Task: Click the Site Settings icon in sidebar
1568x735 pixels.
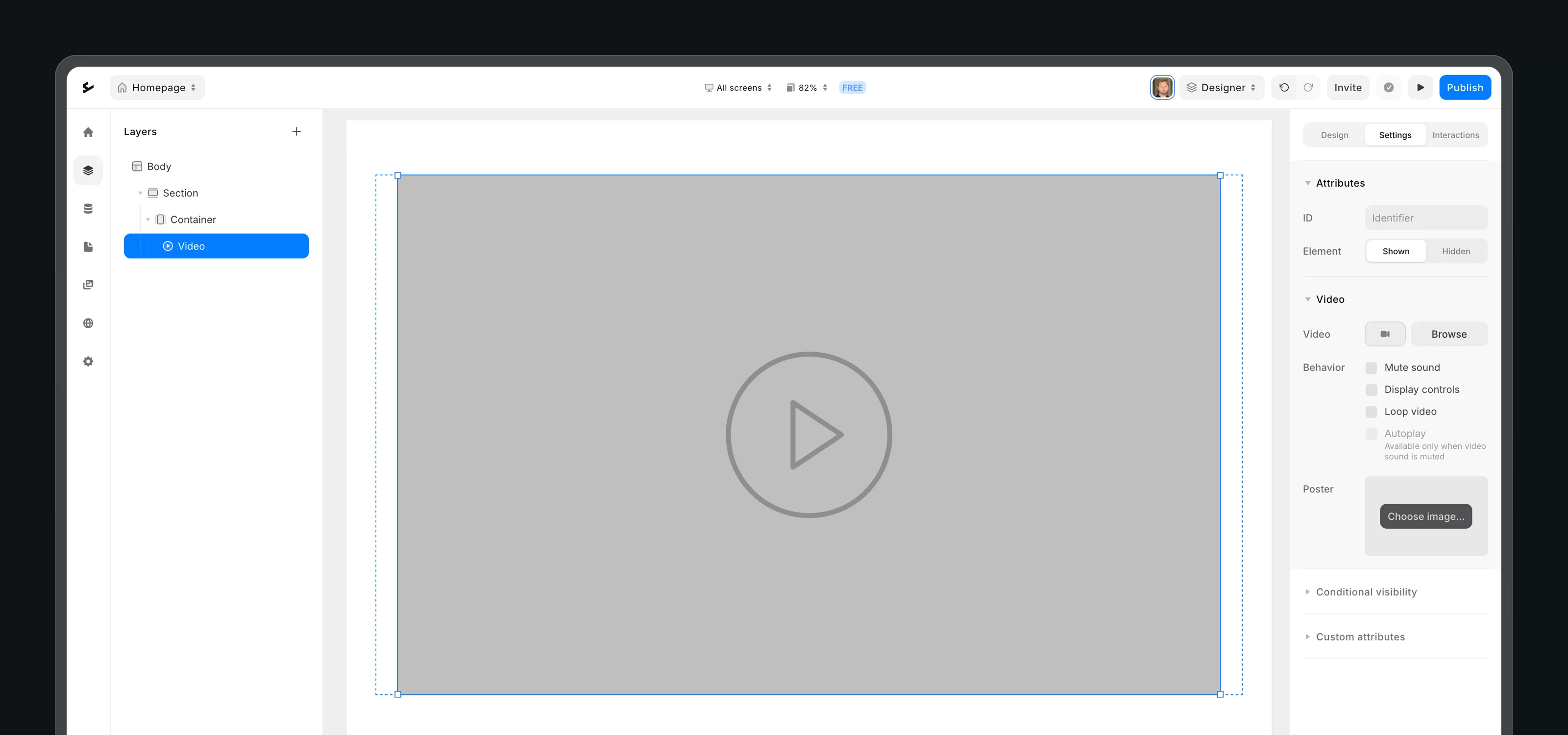Action: tap(89, 360)
